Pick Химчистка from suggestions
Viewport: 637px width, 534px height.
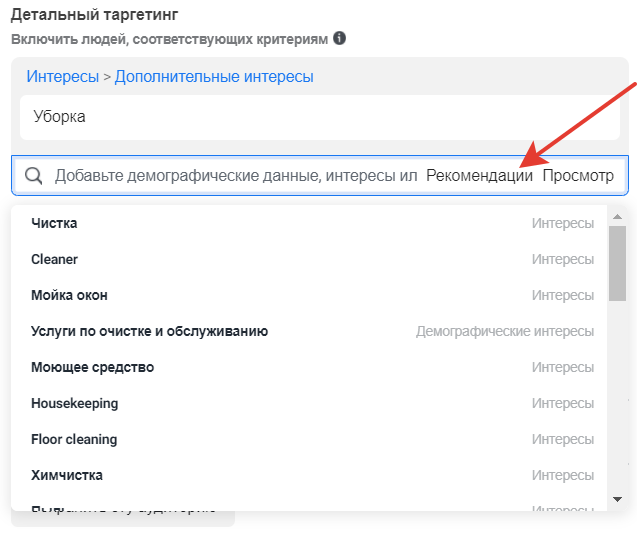(67, 475)
